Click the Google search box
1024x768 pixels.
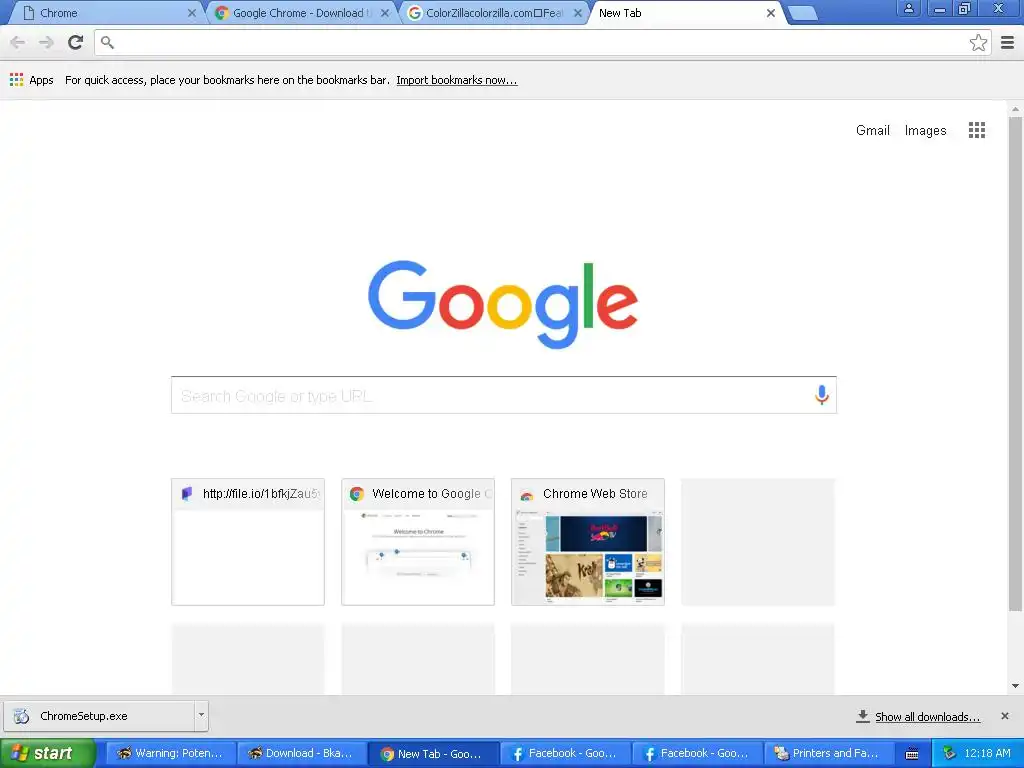504,395
